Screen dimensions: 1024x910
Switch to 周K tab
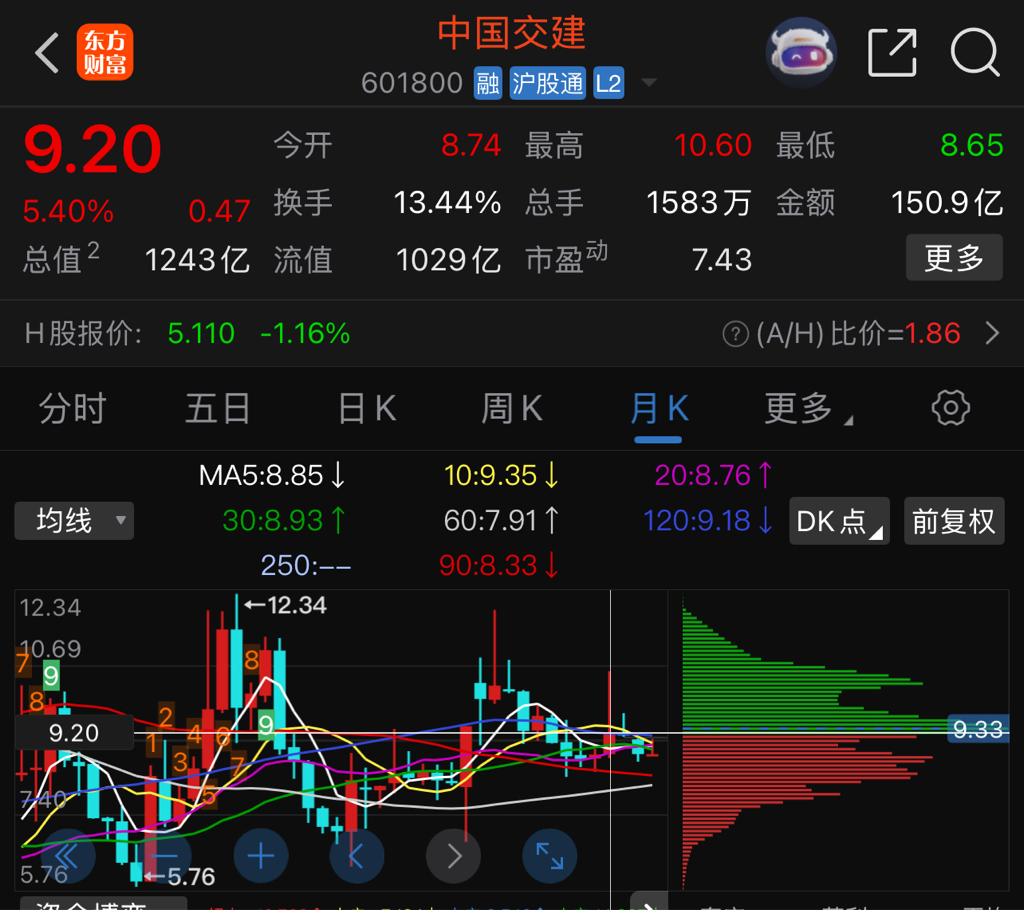tap(512, 409)
